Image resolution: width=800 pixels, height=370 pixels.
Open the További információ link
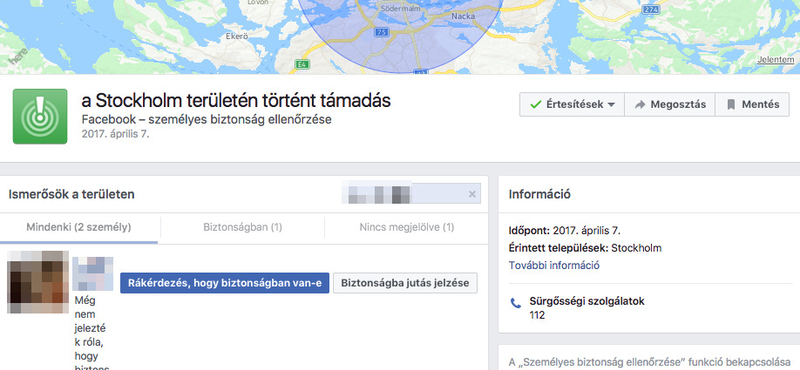point(554,265)
